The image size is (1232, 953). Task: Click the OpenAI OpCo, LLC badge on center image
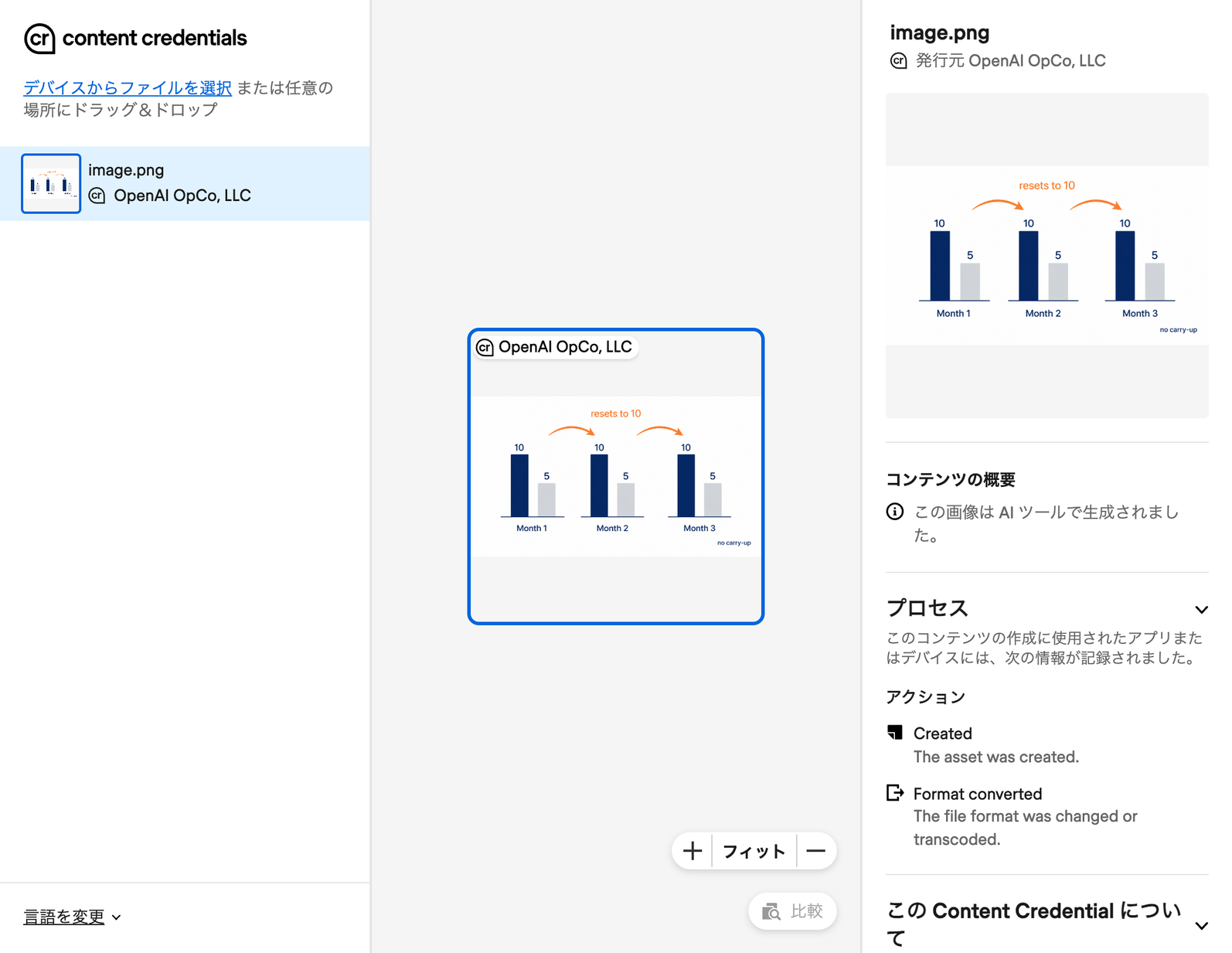pyautogui.click(x=556, y=347)
